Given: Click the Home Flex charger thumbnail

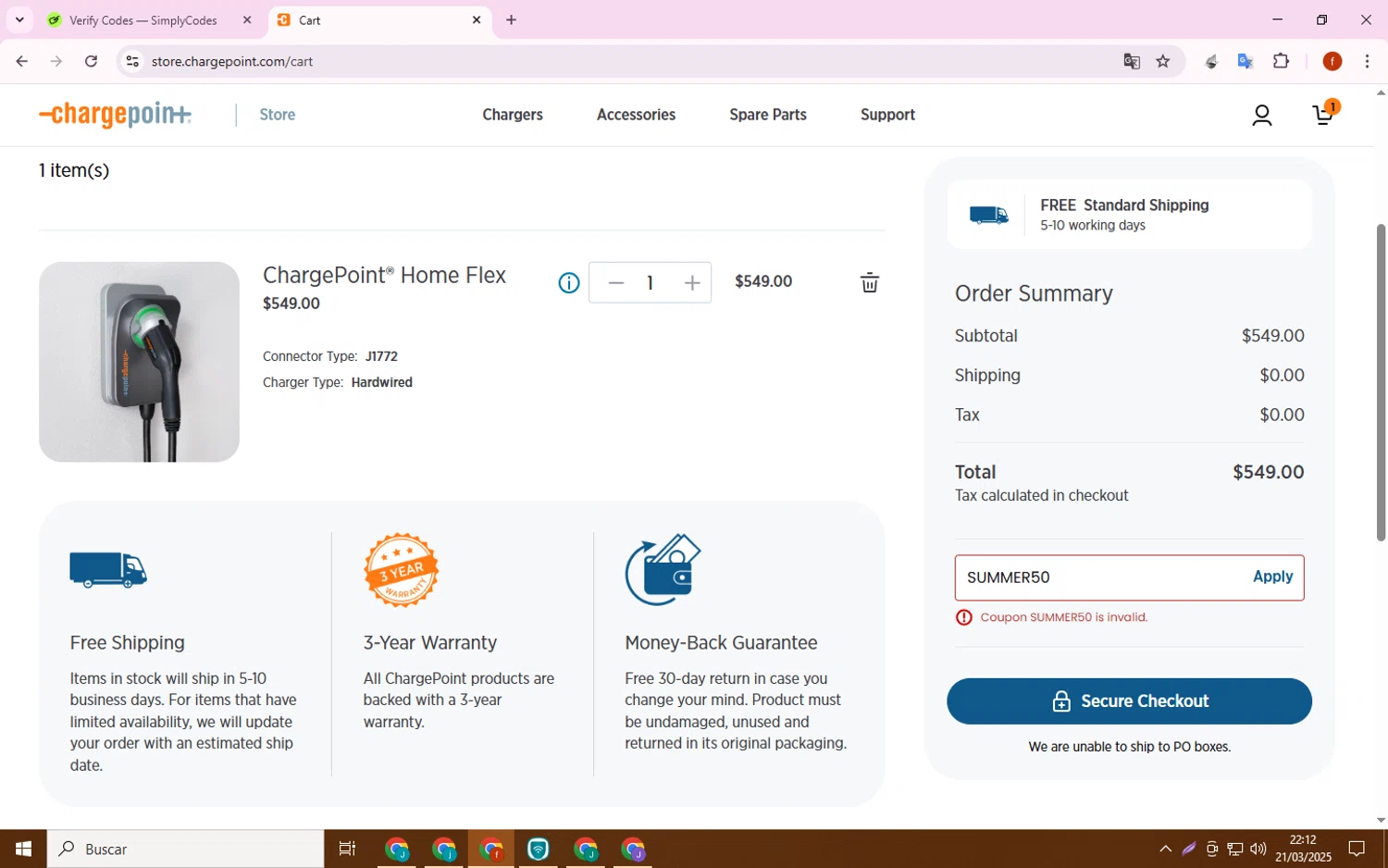Looking at the screenshot, I should coord(139,362).
